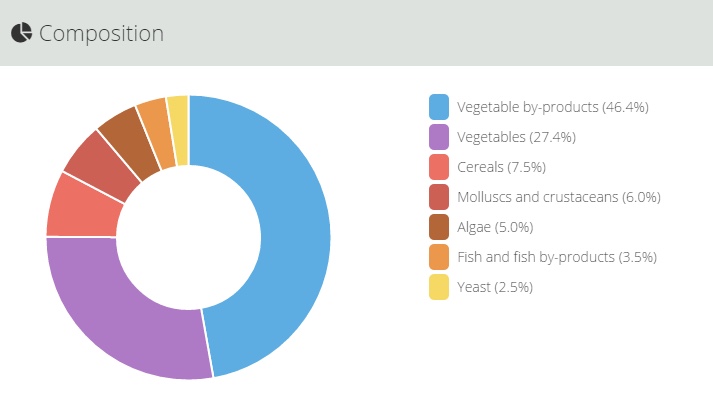Click the salmon Cereals donut segment

[x=80, y=205]
